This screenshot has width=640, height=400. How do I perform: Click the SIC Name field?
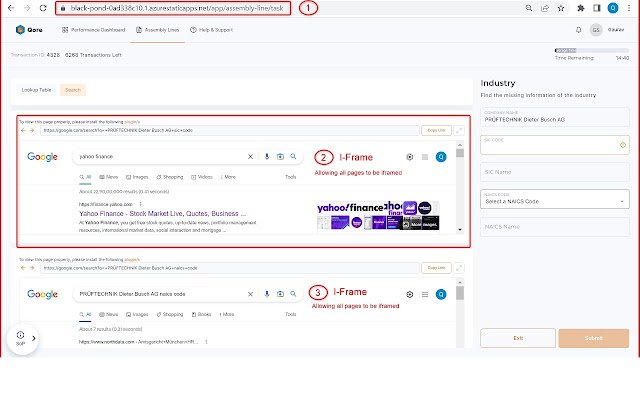(x=555, y=172)
